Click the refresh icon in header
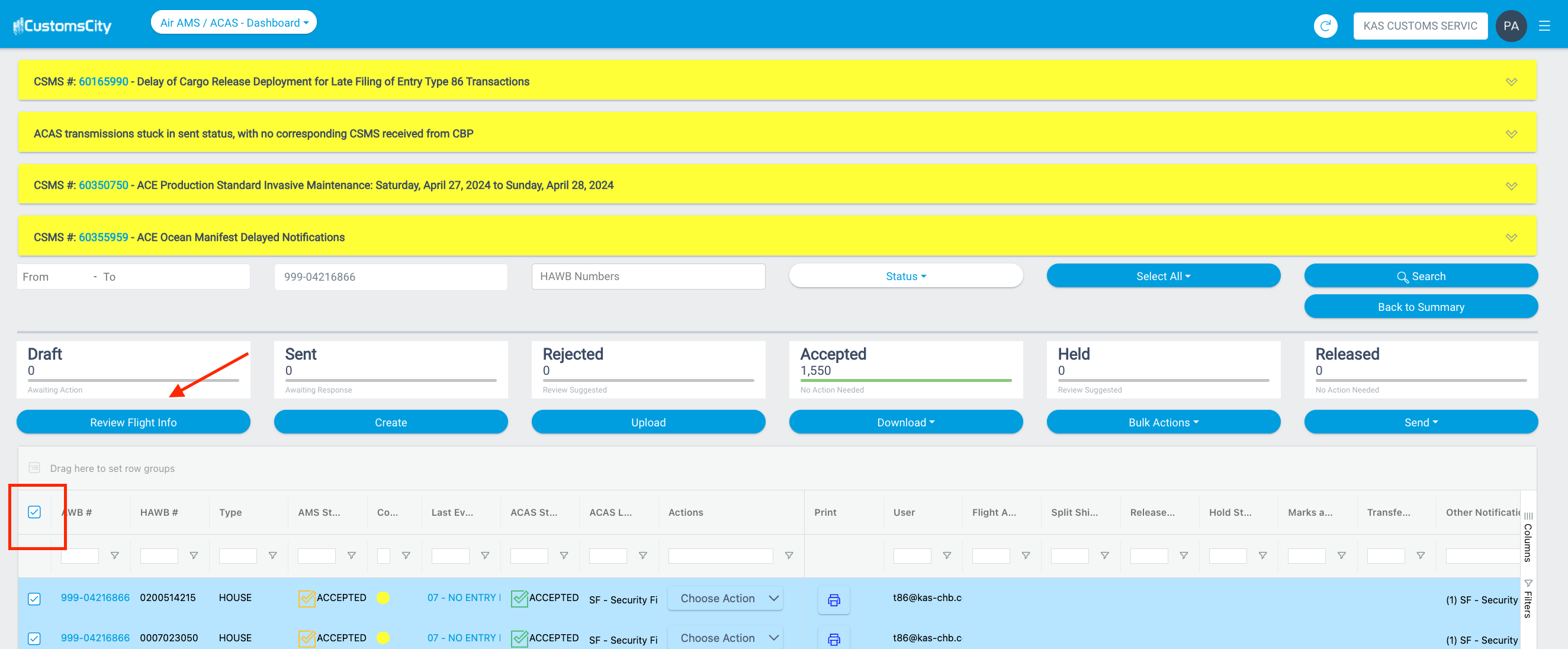Screen dimensions: 1568x649 coord(1325,25)
